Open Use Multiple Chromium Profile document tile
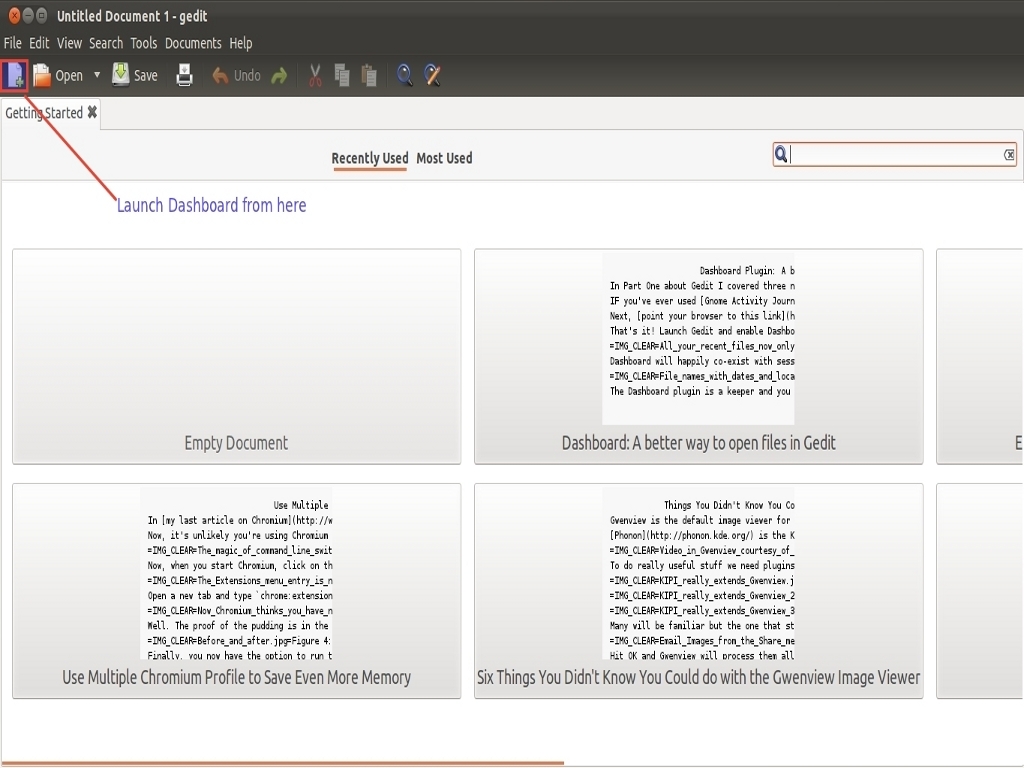Viewport: 1024px width, 768px height. (x=236, y=591)
